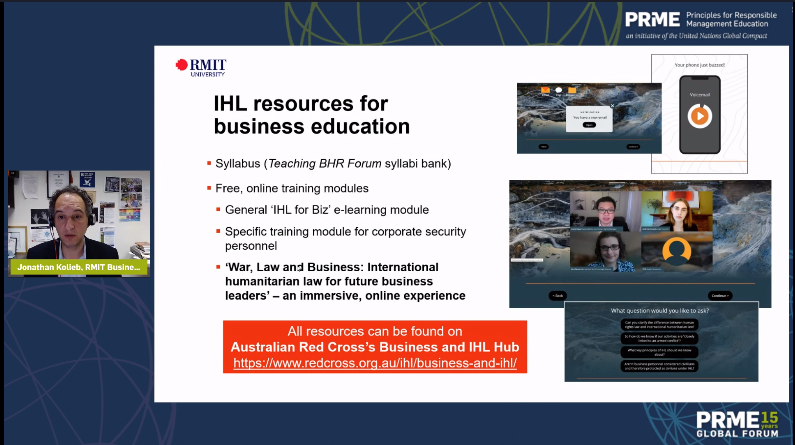
Task: Click the Jonathan Kolieb name label
Action: (x=79, y=267)
